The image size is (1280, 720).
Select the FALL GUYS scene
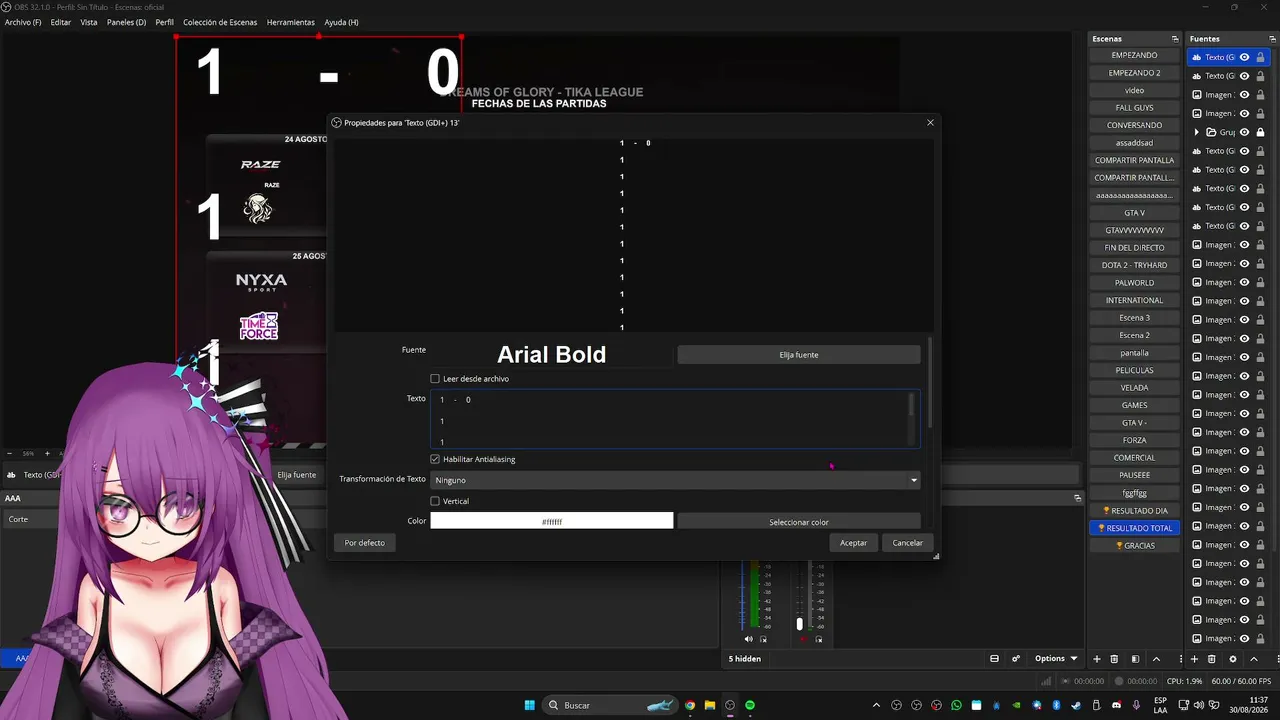[1134, 108]
